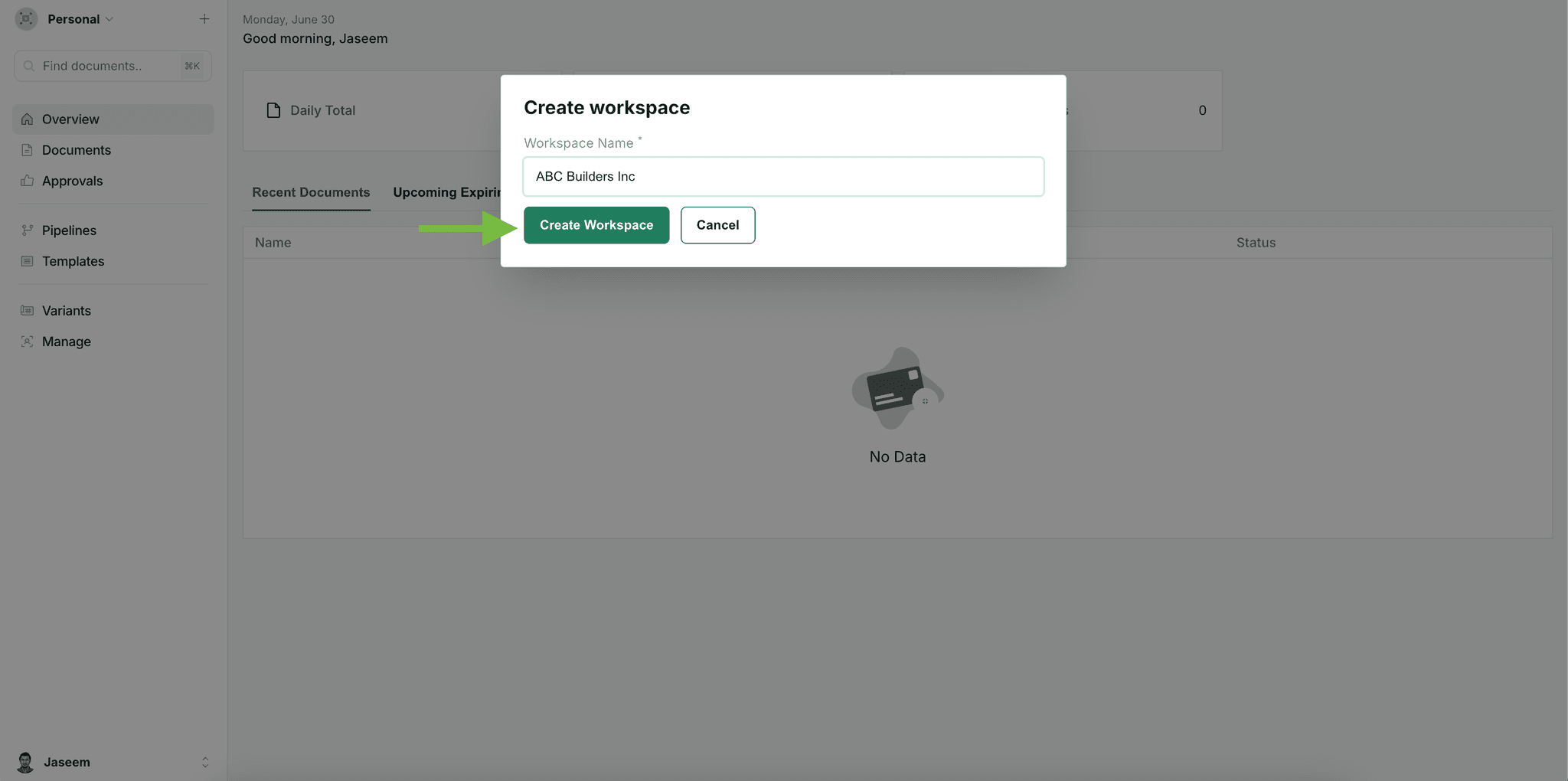This screenshot has width=1568, height=781.
Task: Open the Overview section via its home icon
Action: click(27, 119)
